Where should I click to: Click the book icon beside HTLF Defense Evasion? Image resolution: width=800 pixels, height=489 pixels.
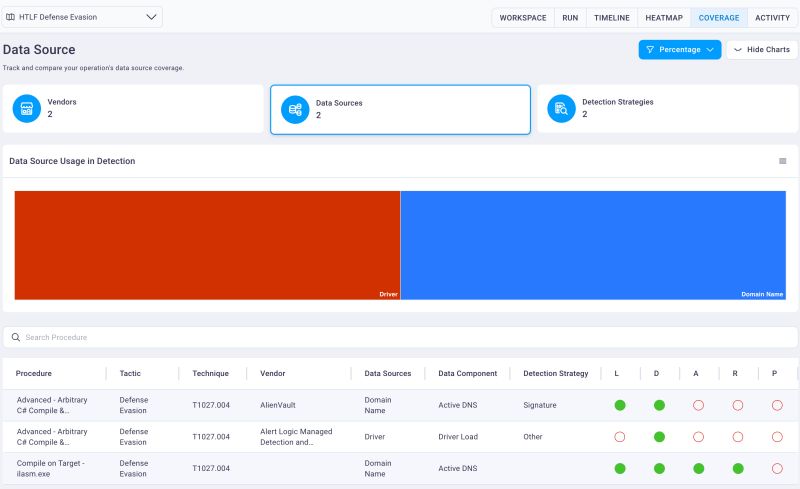click(x=10, y=17)
